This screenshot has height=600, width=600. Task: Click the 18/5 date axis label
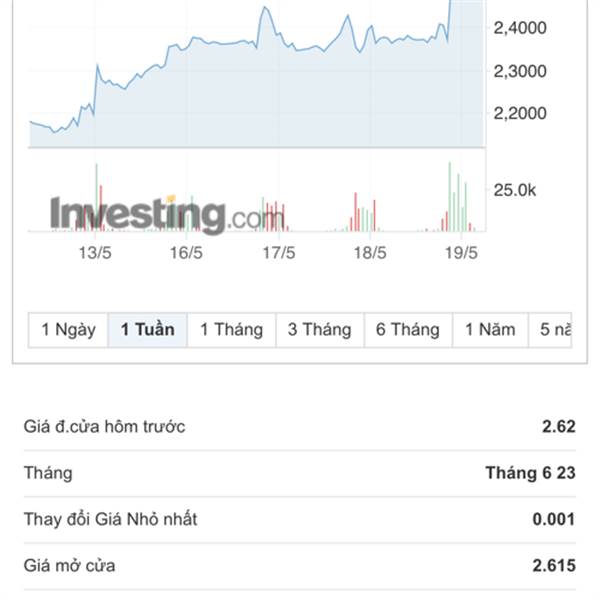(370, 254)
